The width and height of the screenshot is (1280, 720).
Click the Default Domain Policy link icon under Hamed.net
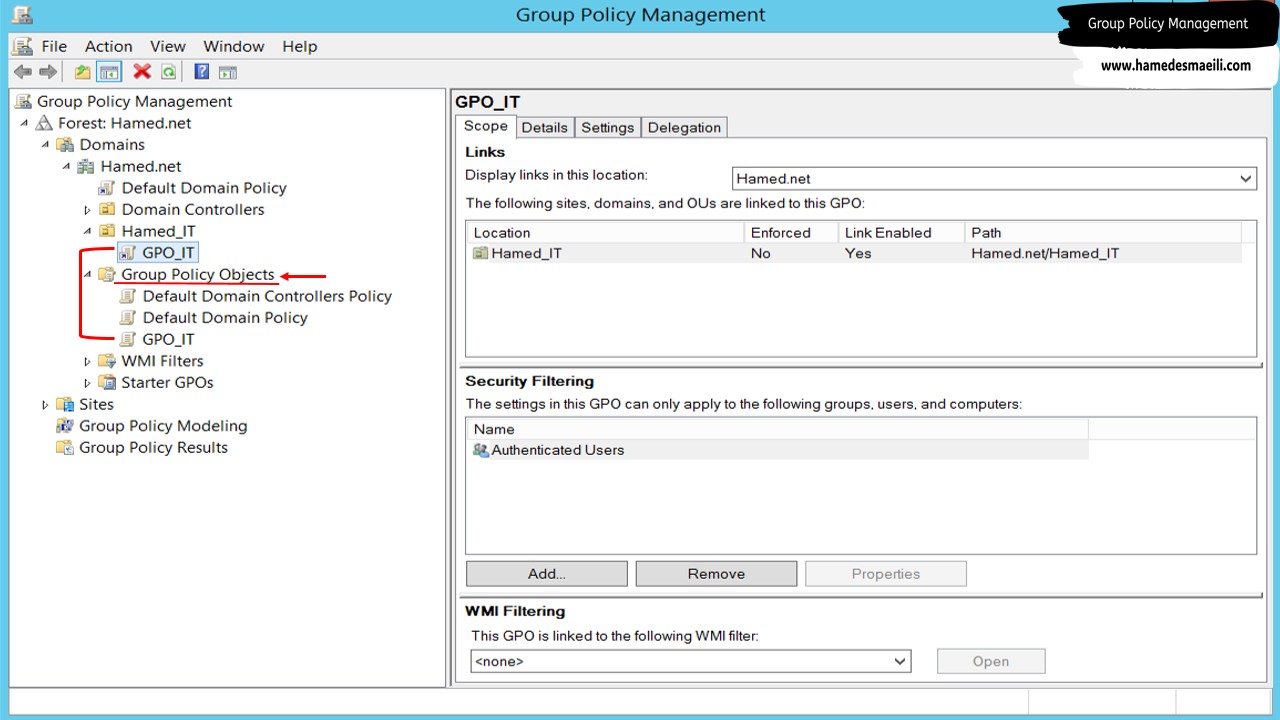(x=107, y=188)
